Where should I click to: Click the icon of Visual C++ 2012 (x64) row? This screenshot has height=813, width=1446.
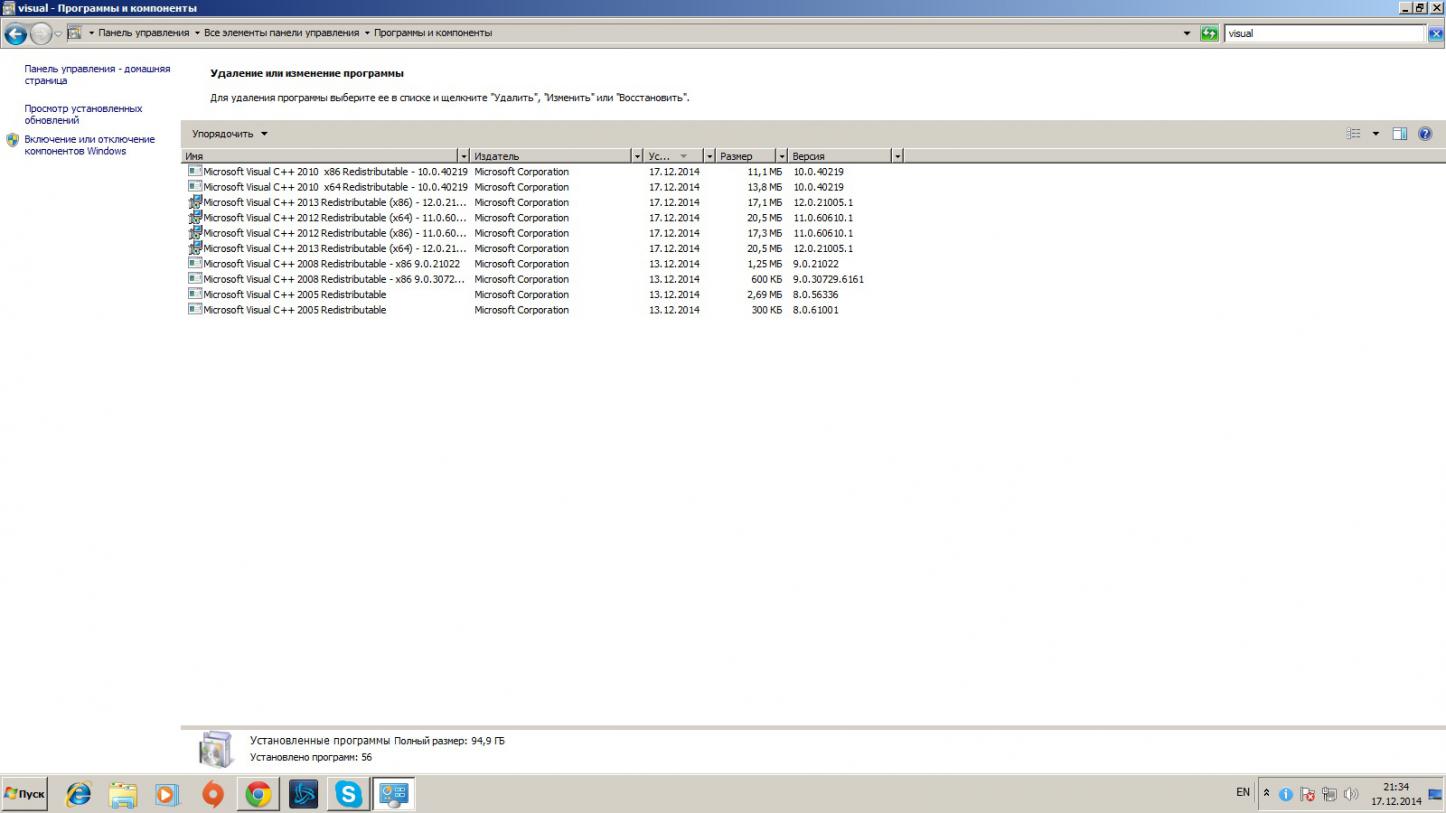[x=195, y=217]
